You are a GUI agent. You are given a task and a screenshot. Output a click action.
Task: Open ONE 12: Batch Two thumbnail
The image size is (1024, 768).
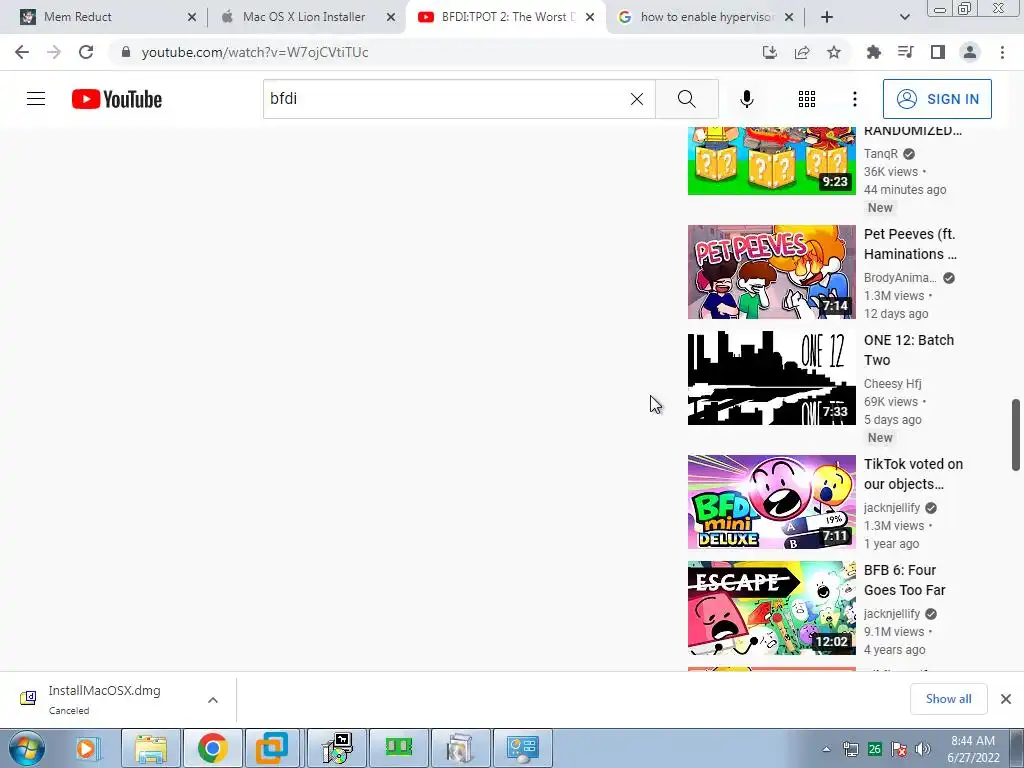[771, 377]
